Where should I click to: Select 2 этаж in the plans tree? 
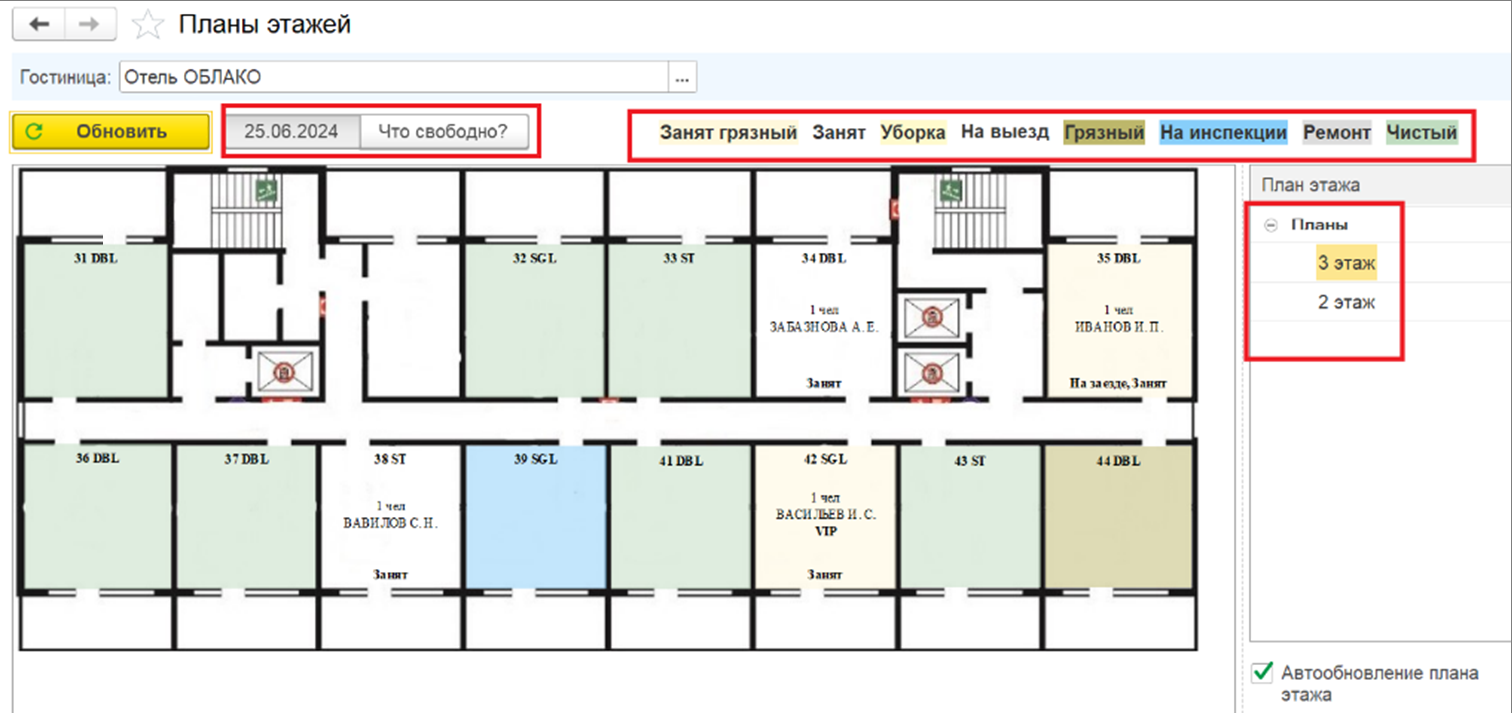(1346, 302)
